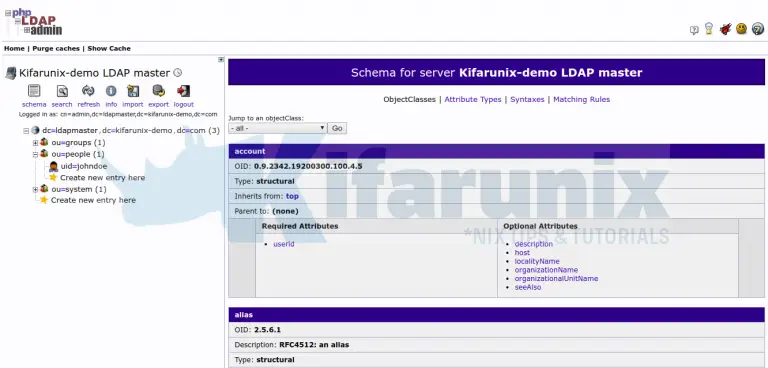Click the import icon

pos(133,91)
